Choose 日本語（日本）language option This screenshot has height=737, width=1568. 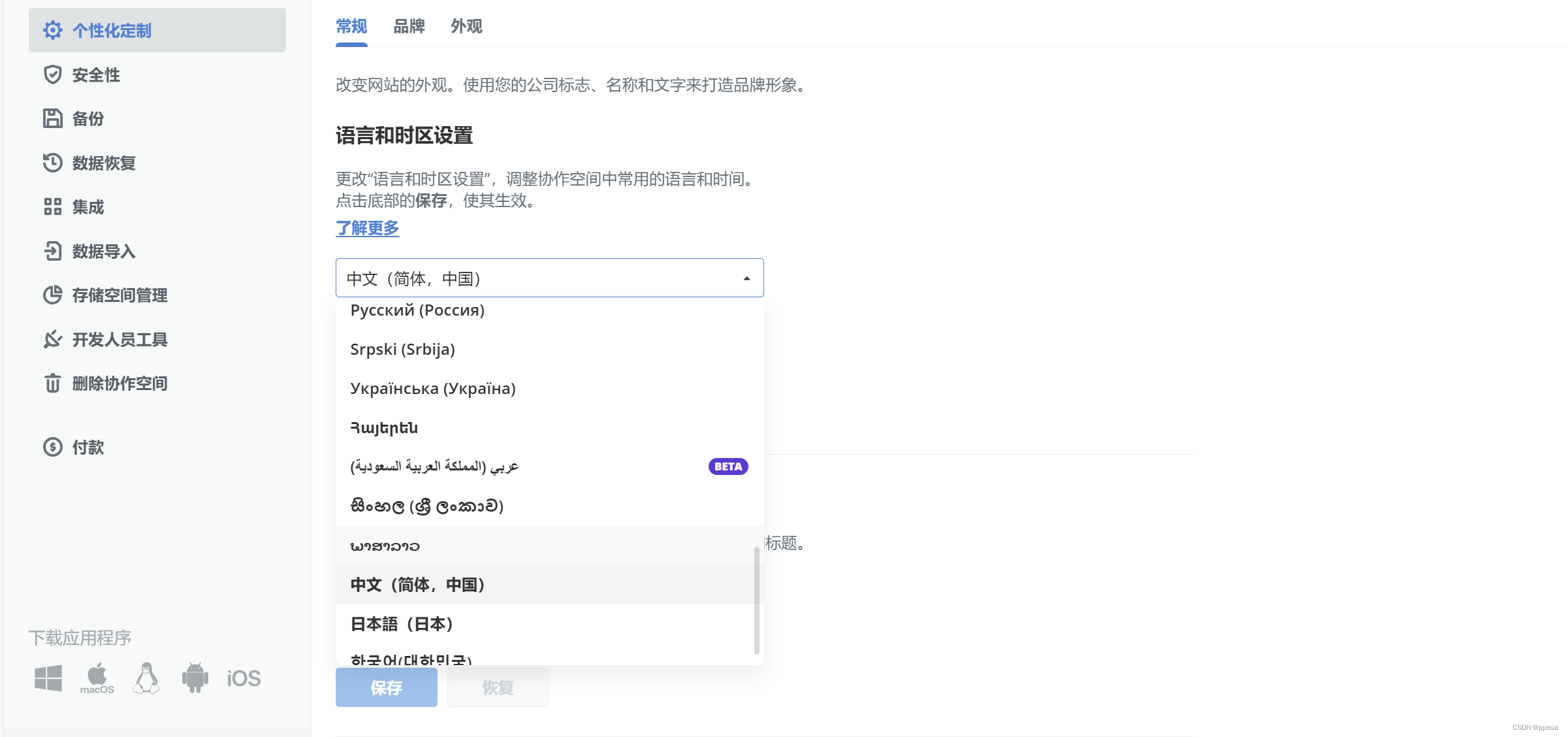click(x=549, y=623)
